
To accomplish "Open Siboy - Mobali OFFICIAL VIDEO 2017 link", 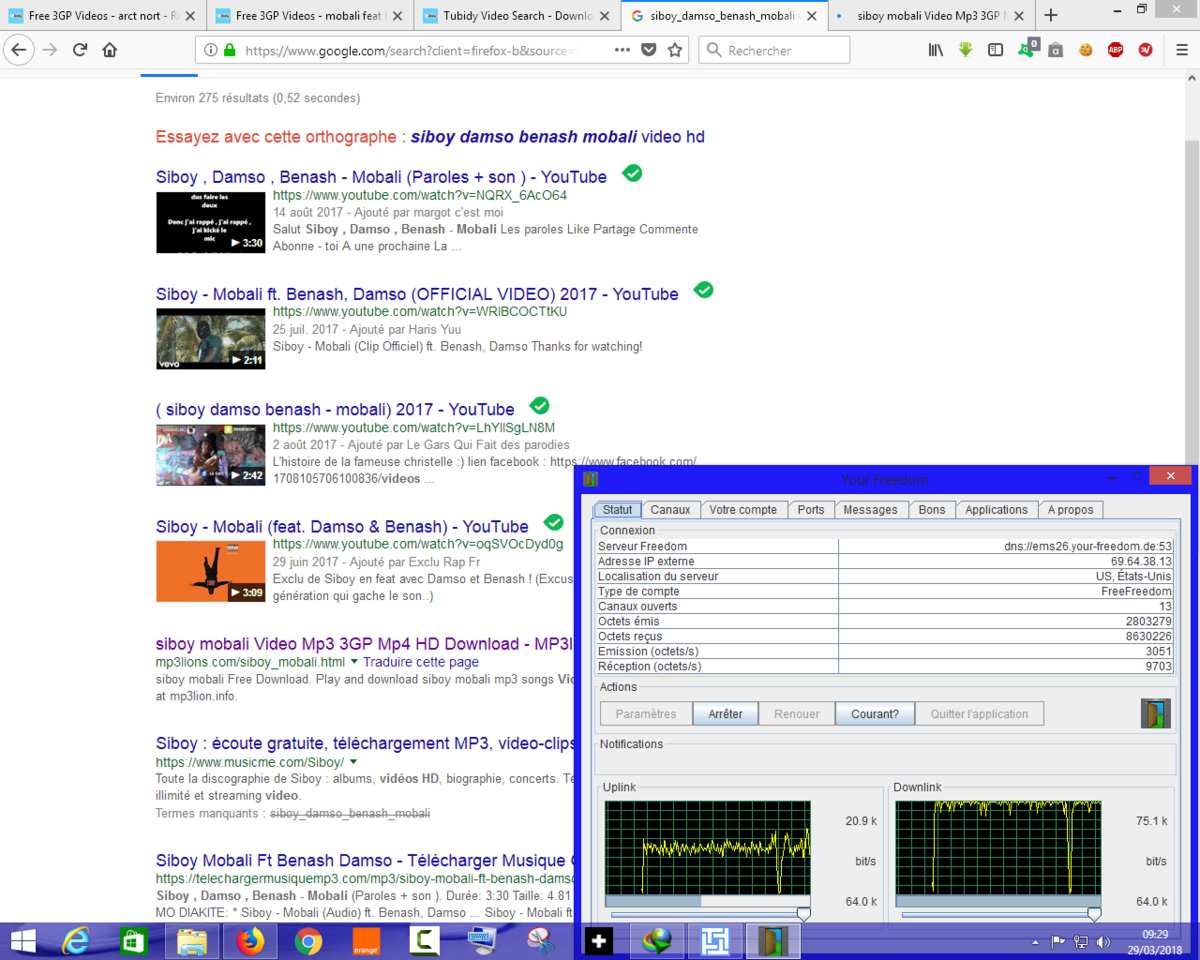I will pos(417,294).
